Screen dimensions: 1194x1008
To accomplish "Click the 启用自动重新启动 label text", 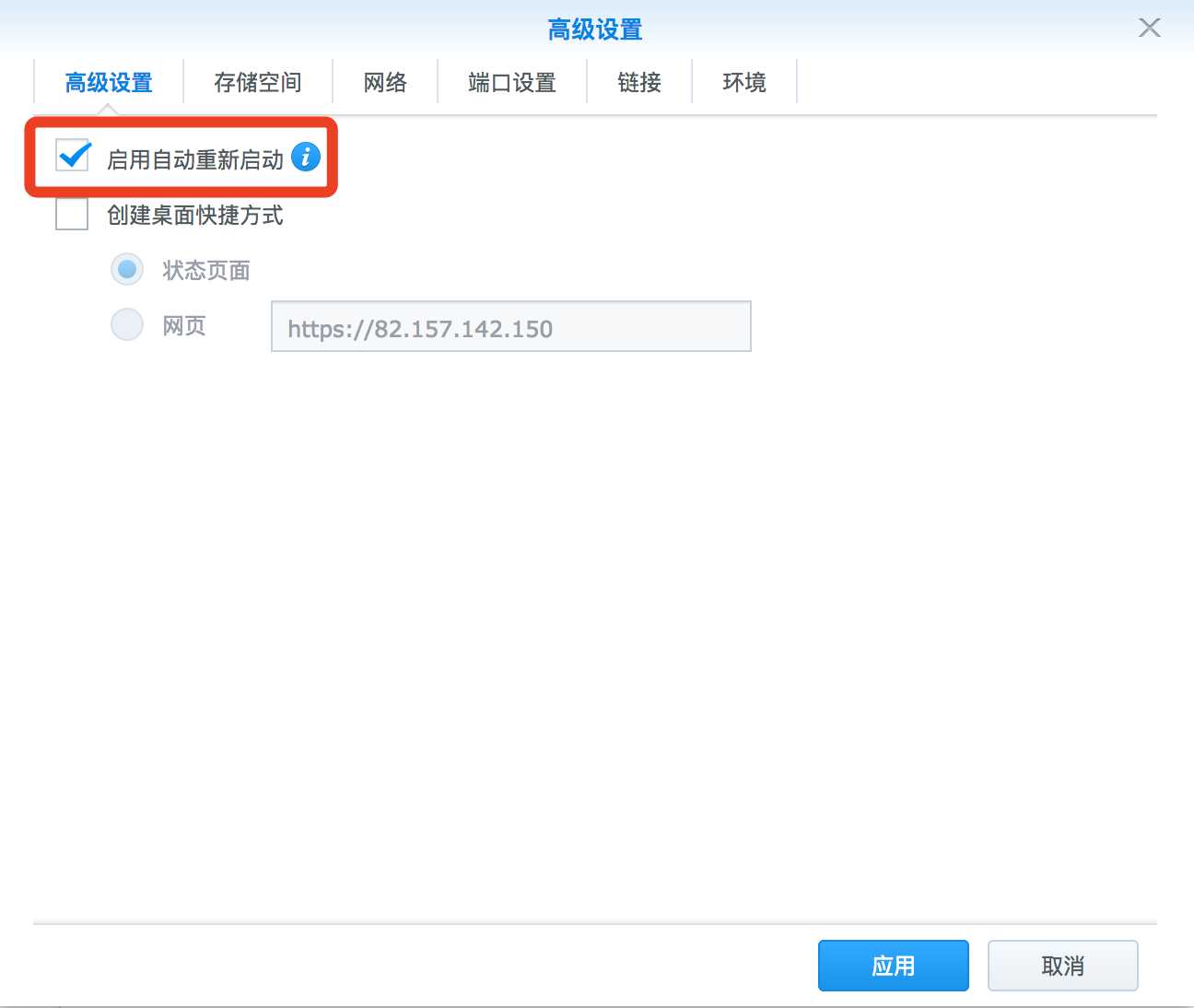I will [x=196, y=158].
